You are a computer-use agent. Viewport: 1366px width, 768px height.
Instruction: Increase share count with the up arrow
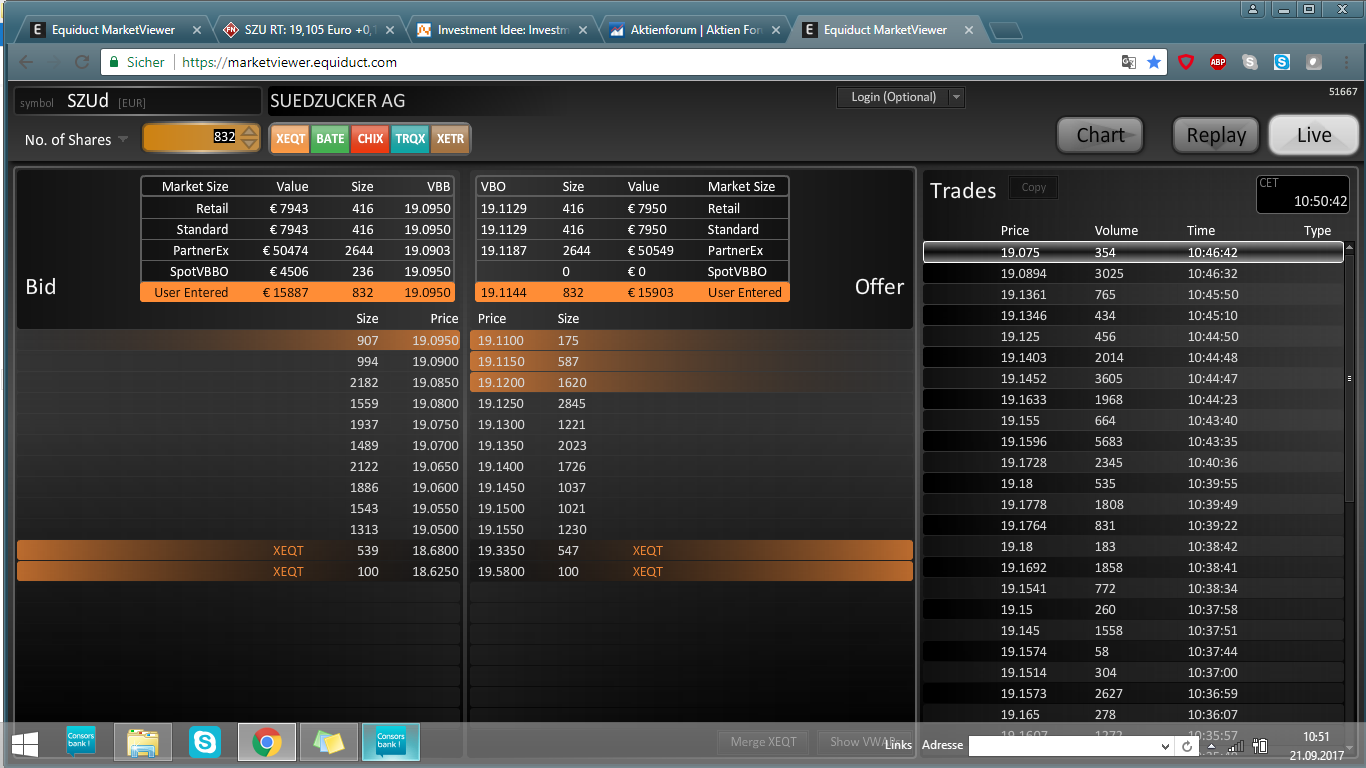click(x=249, y=131)
